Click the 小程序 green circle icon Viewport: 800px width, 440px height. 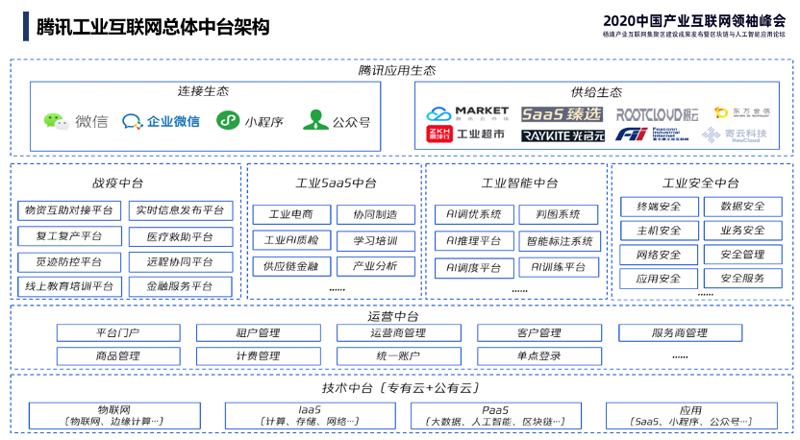point(228,120)
